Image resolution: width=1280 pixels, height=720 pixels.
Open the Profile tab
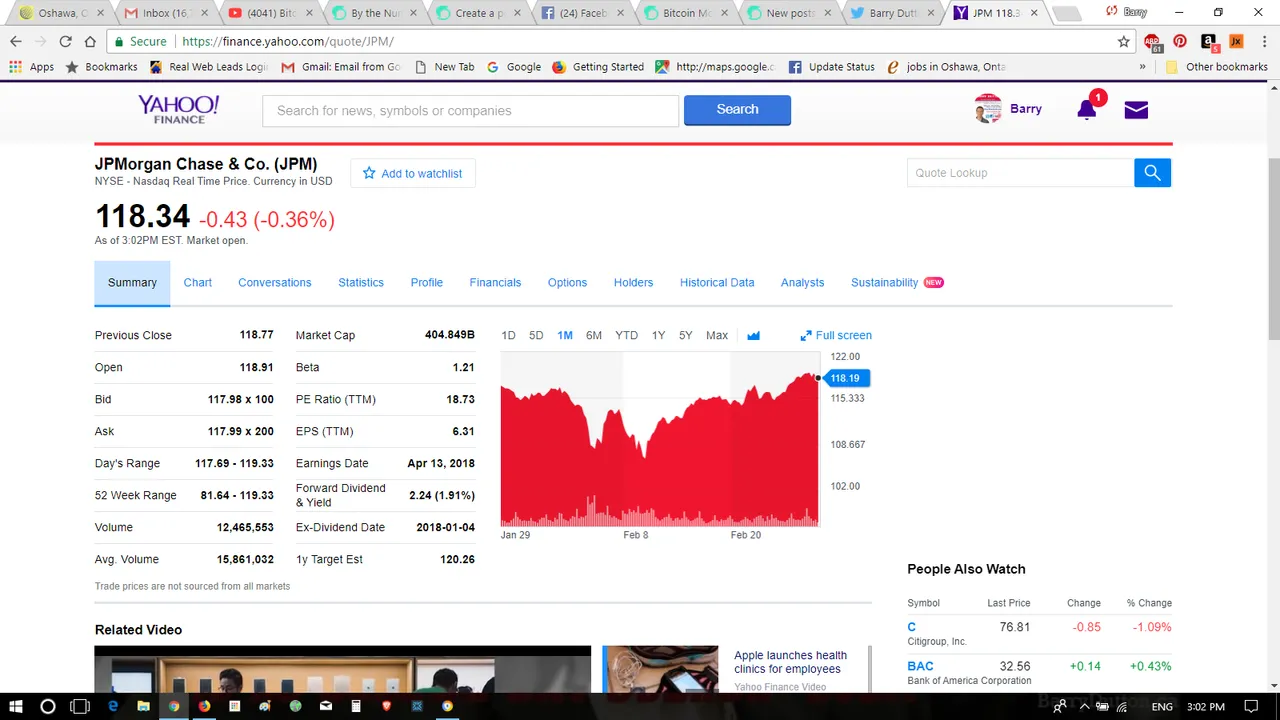point(427,283)
